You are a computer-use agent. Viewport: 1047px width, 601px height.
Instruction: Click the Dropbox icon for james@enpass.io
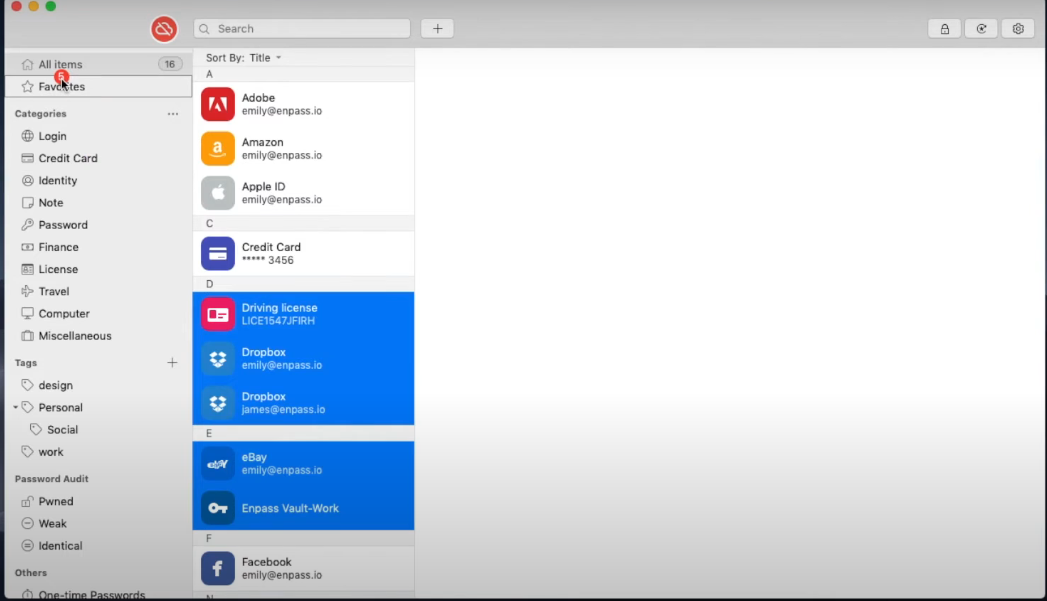point(218,403)
